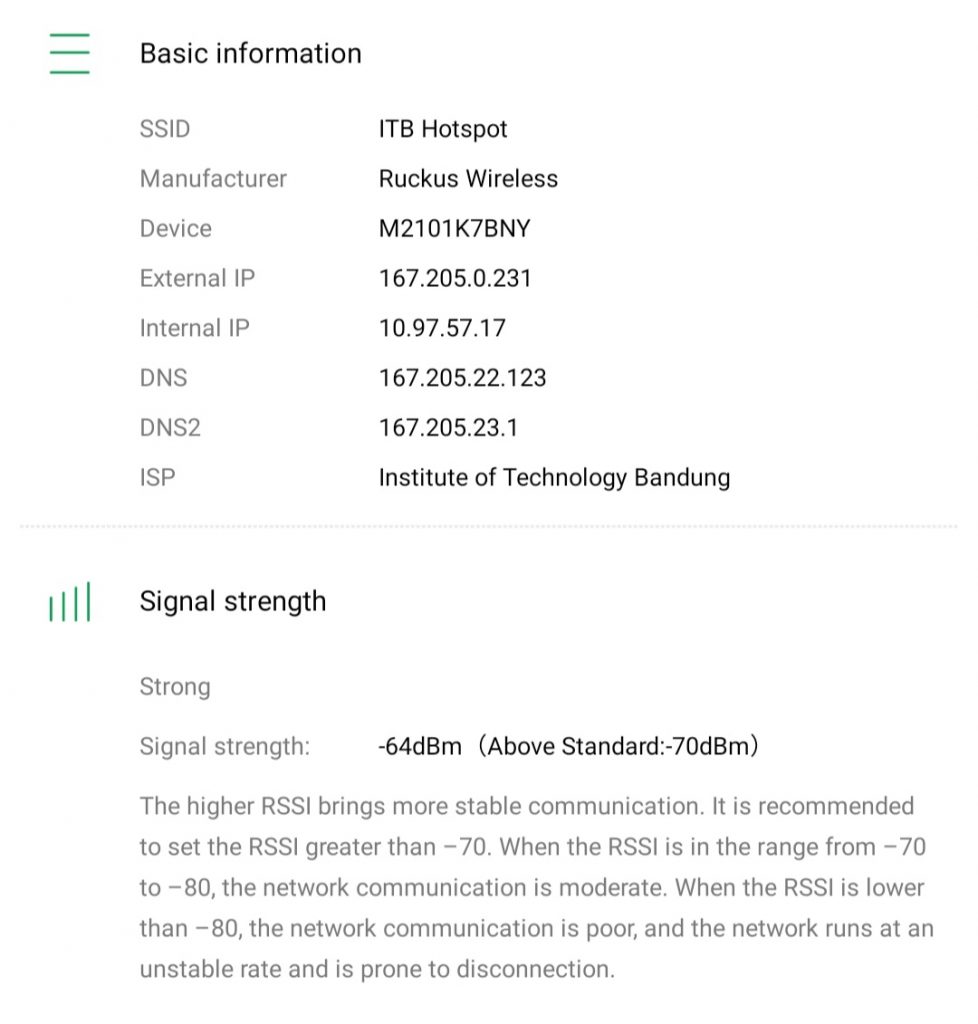The height and width of the screenshot is (1024, 978).
Task: Click the -64dBm signal strength reading
Action: pos(420,747)
